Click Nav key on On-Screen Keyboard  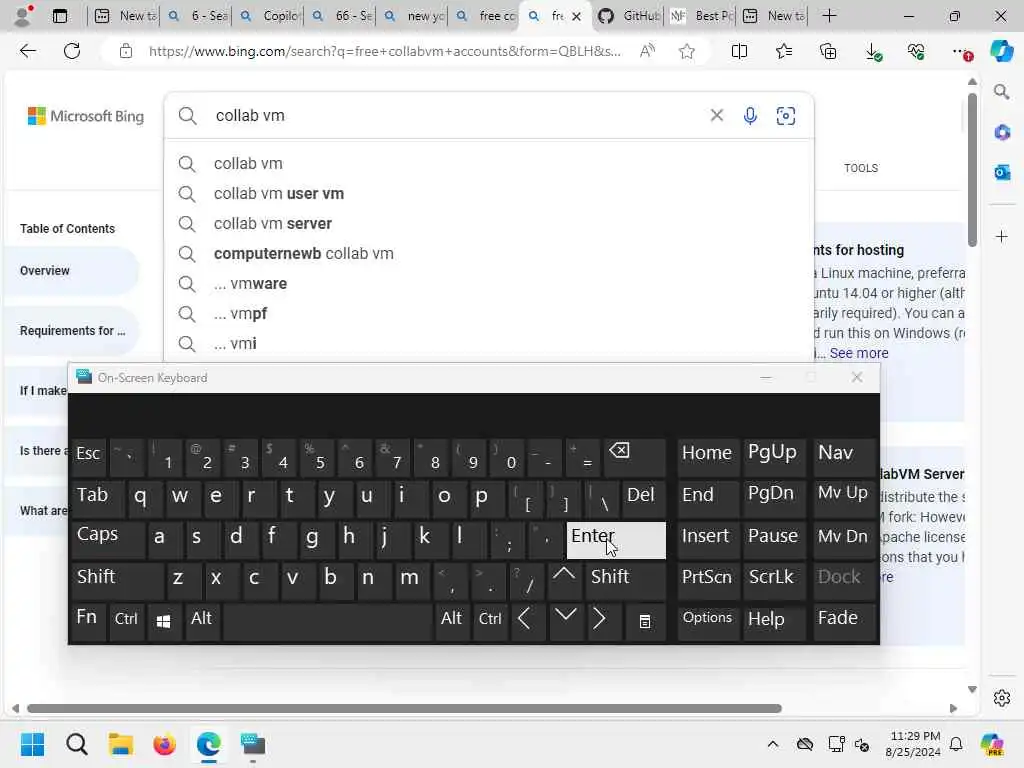[844, 456]
